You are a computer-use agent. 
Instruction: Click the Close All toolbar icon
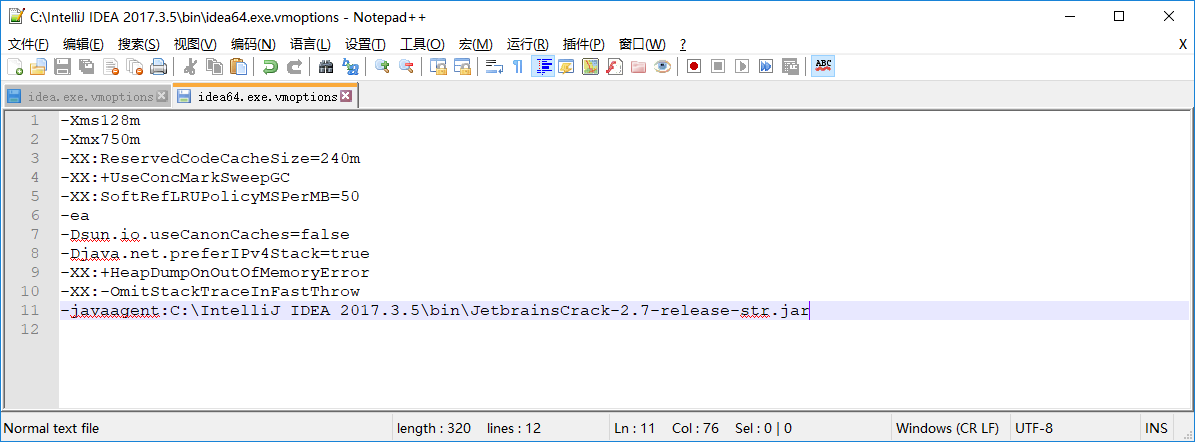click(134, 66)
